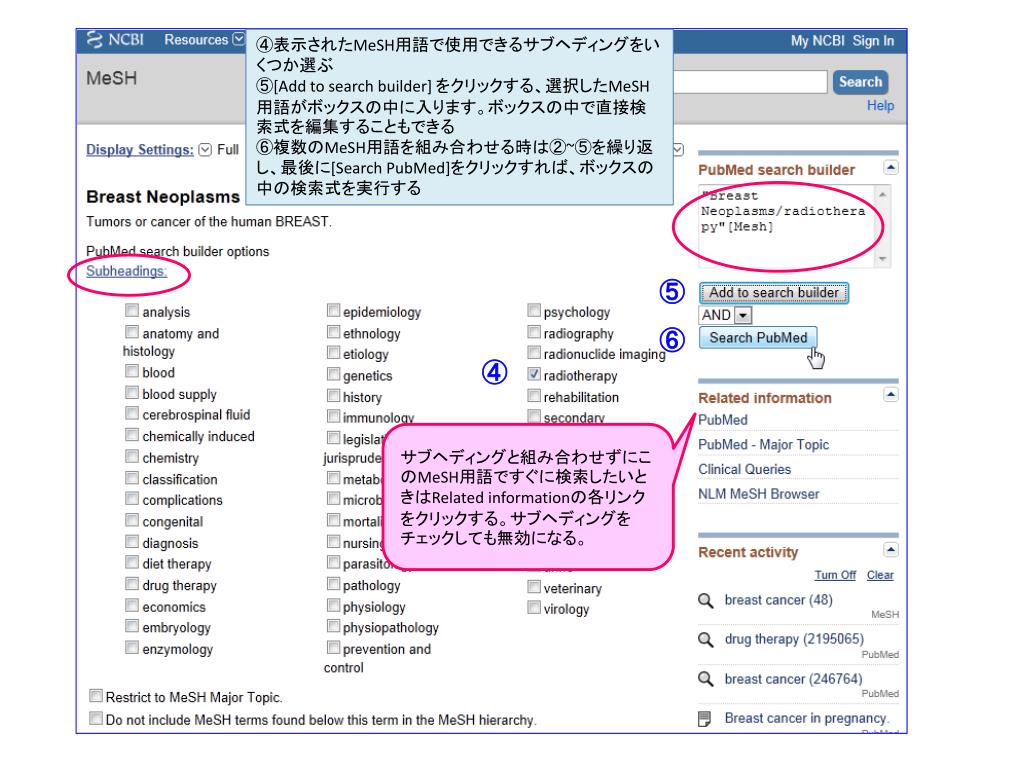Screen dimensions: 1024x768
Task: Enable Restrict to MeSH Major Topic
Action: coord(96,696)
